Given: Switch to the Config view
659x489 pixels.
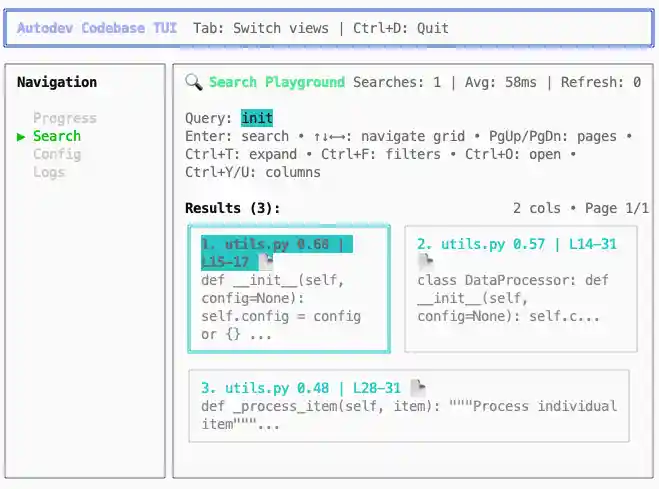Looking at the screenshot, I should point(56,154).
